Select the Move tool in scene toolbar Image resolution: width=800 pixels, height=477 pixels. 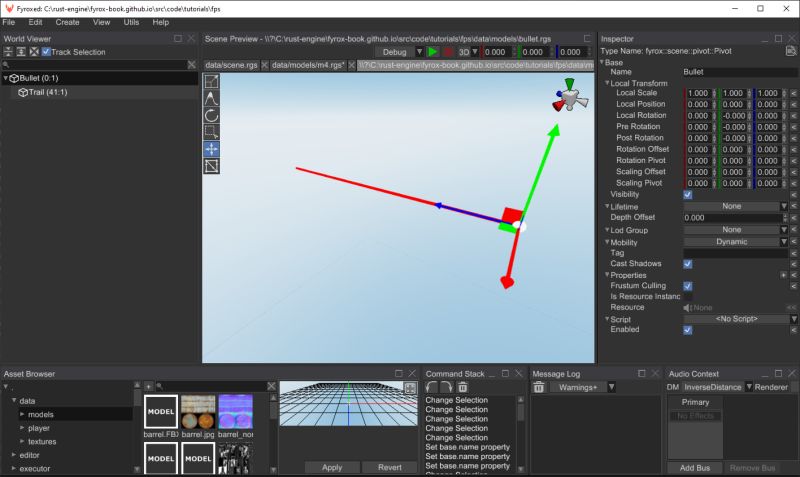(211, 149)
